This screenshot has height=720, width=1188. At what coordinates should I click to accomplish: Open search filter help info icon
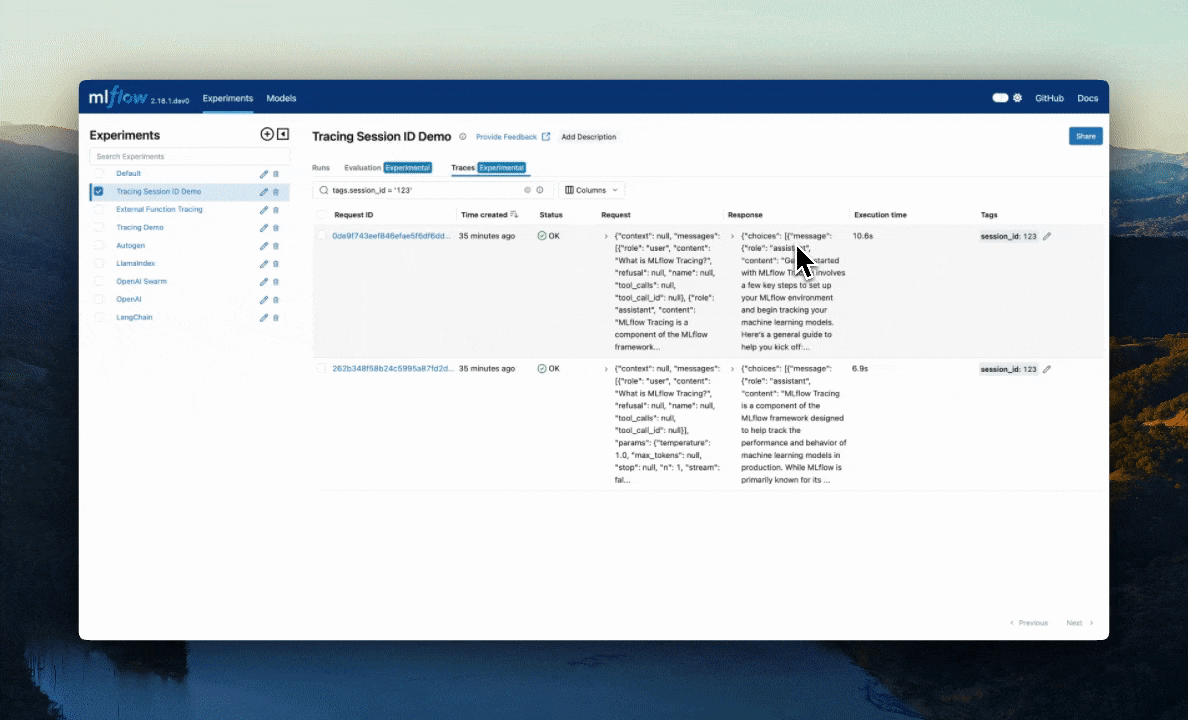point(540,190)
